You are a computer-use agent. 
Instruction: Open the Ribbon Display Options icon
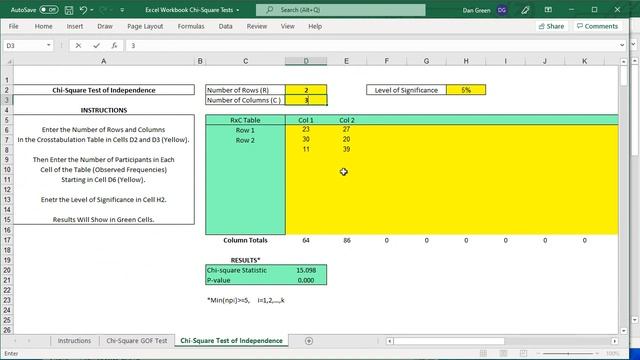pyautogui.click(x=548, y=10)
